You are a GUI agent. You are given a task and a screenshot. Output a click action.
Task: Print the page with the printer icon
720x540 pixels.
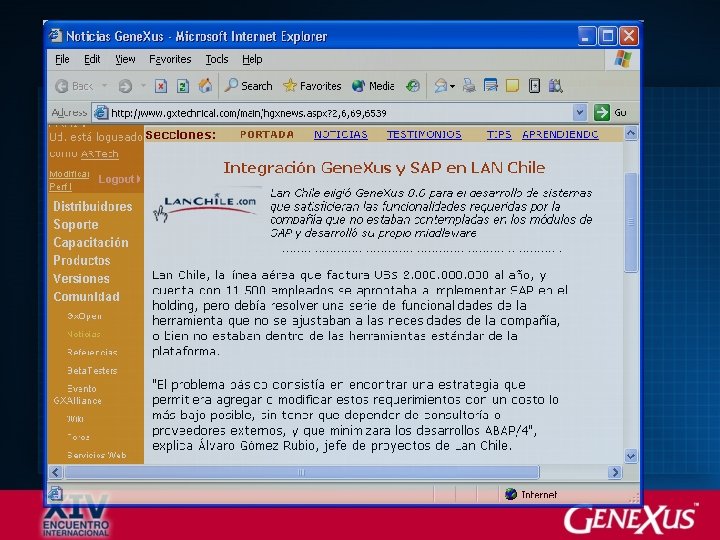(x=469, y=86)
